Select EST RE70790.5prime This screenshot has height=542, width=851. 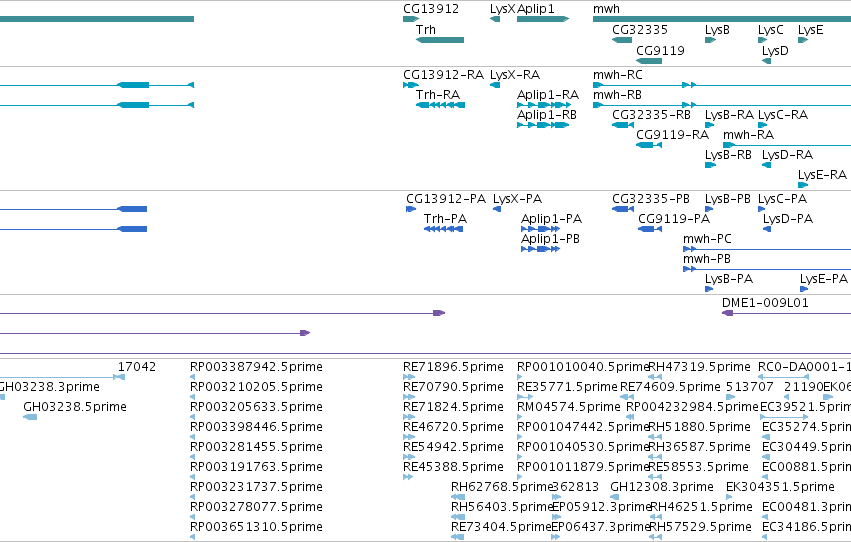coord(453,387)
